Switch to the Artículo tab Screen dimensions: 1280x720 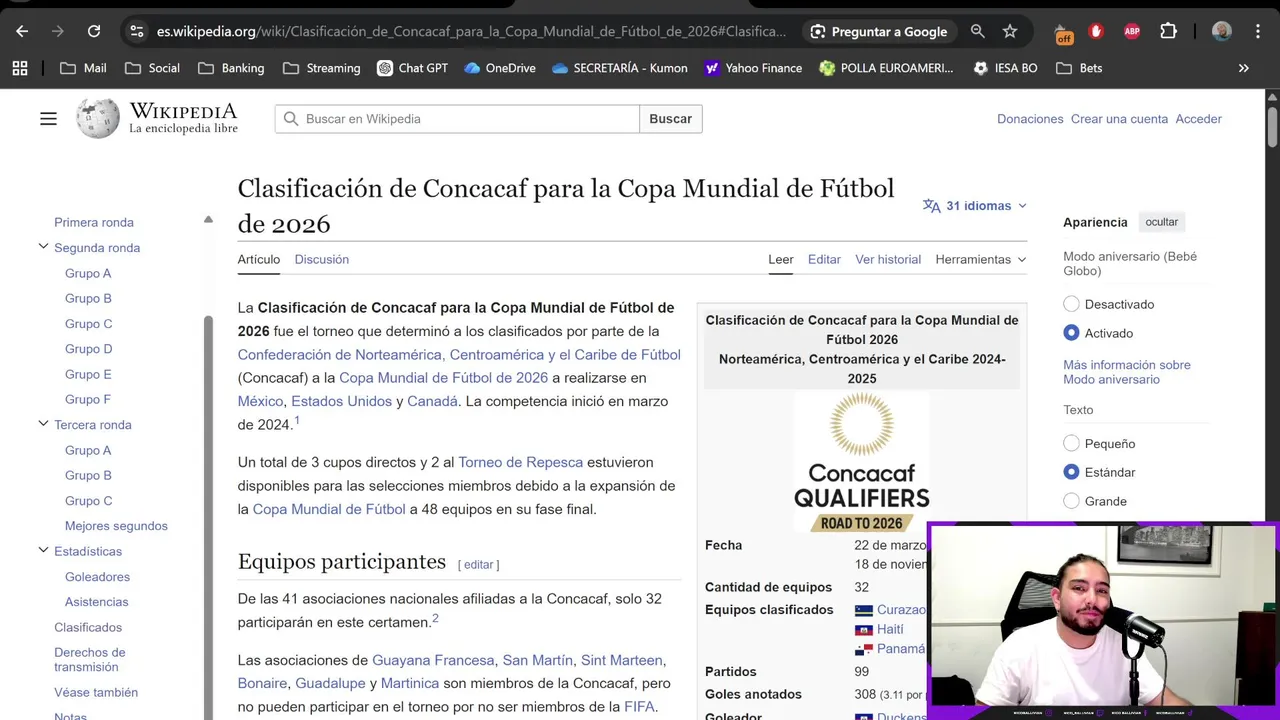[258, 259]
